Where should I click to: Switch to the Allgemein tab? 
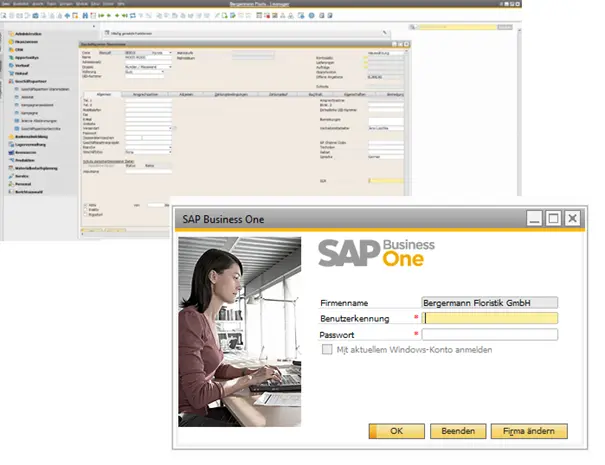[x=103, y=94]
